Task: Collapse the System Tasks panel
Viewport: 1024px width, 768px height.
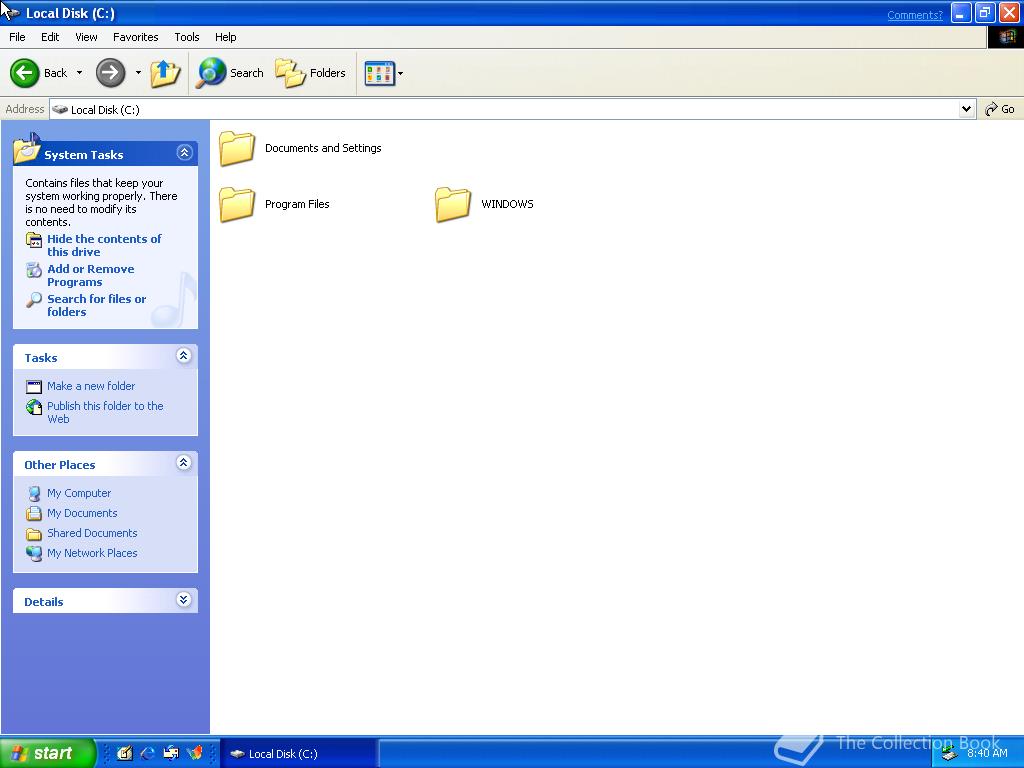Action: (x=184, y=153)
